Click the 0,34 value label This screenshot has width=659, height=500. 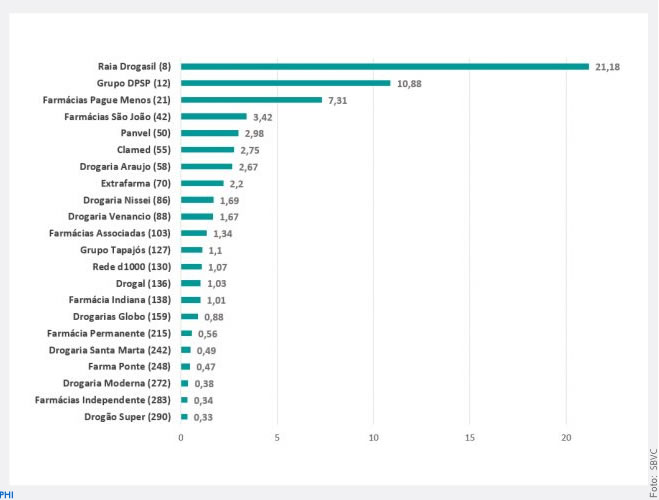coord(203,401)
